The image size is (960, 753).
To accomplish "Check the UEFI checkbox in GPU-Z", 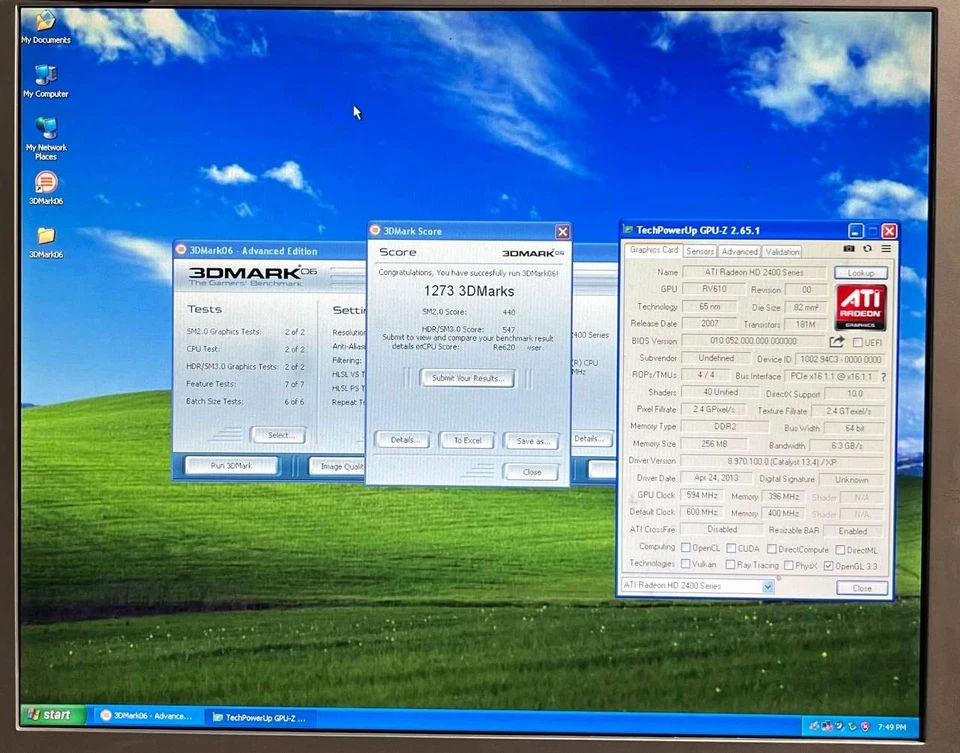I will click(x=857, y=342).
